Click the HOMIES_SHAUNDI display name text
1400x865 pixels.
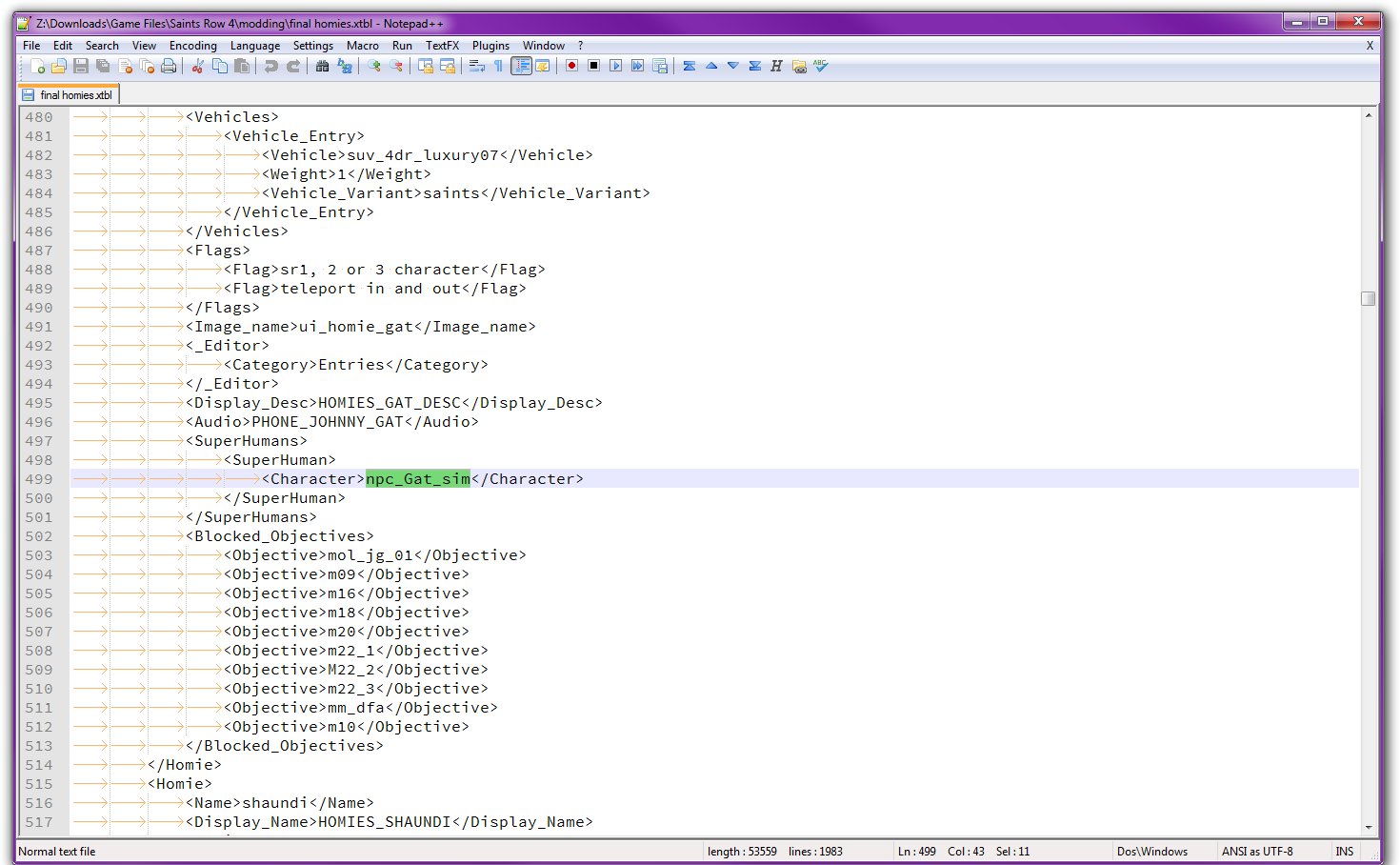(x=385, y=822)
